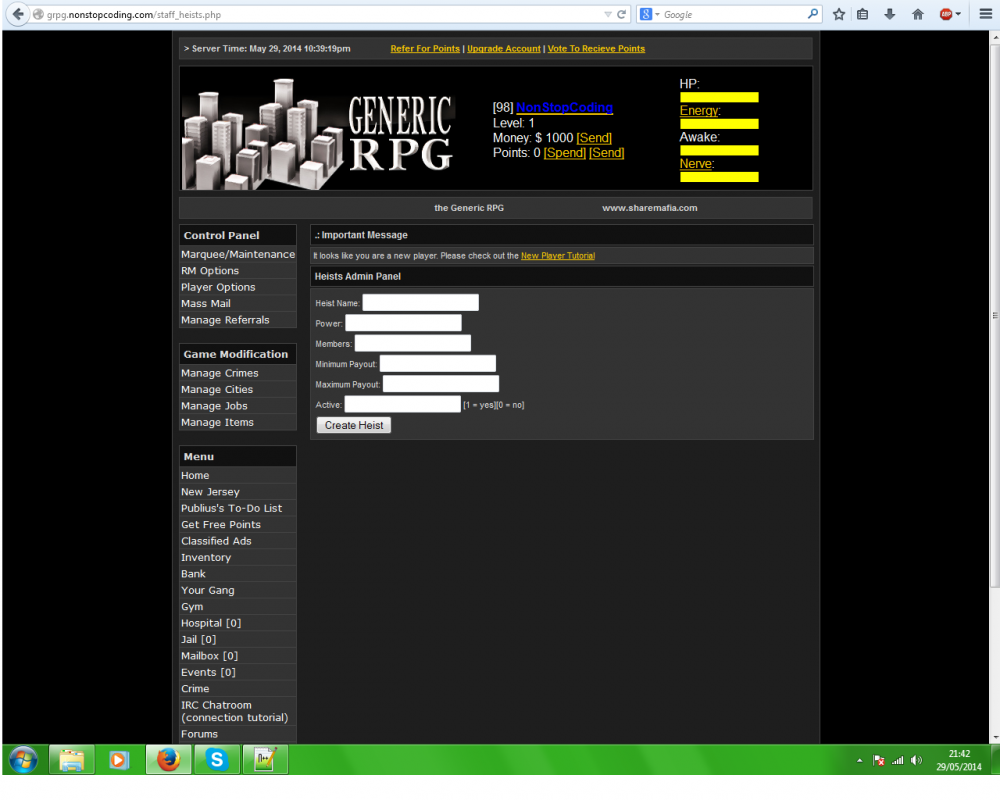This screenshot has height=800, width=1000.
Task: Click inside the Heist Name field
Action: click(x=419, y=302)
